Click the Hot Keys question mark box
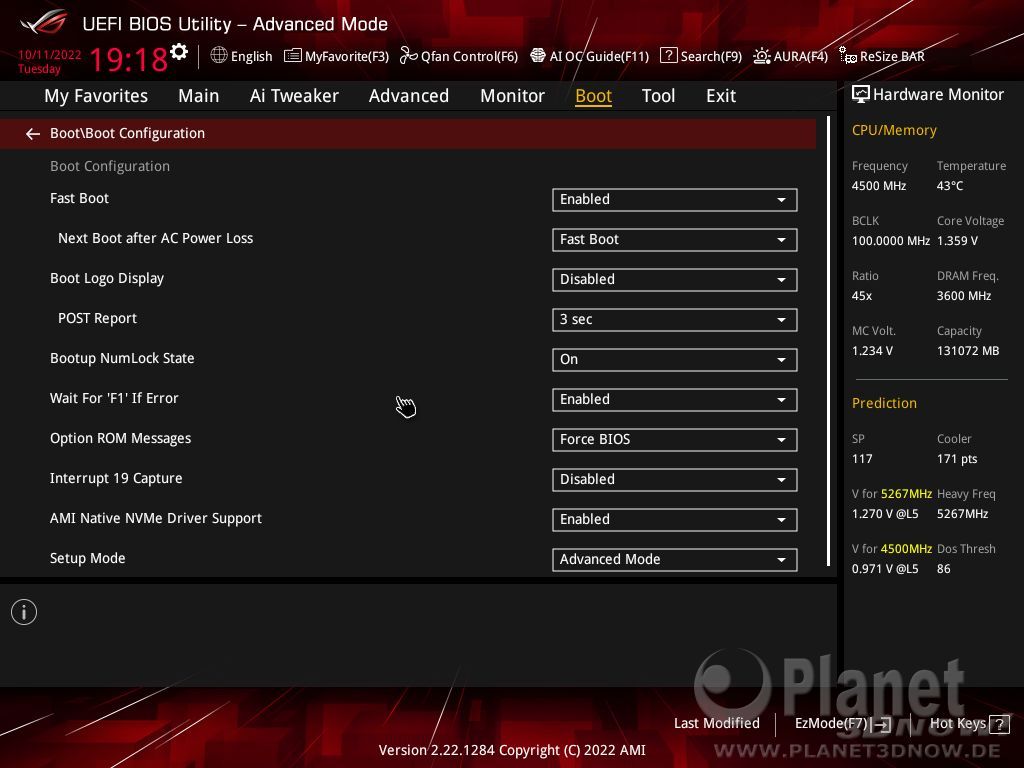Image resolution: width=1024 pixels, height=768 pixels. [x=999, y=724]
